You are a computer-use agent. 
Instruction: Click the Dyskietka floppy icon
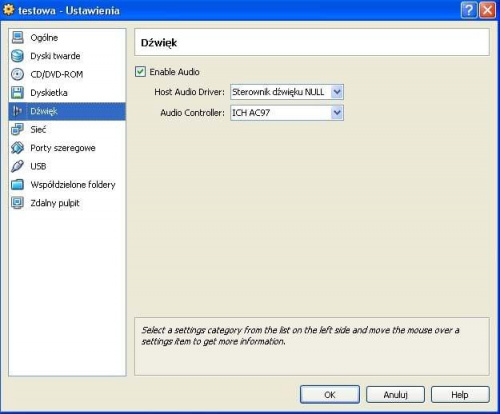click(17, 92)
